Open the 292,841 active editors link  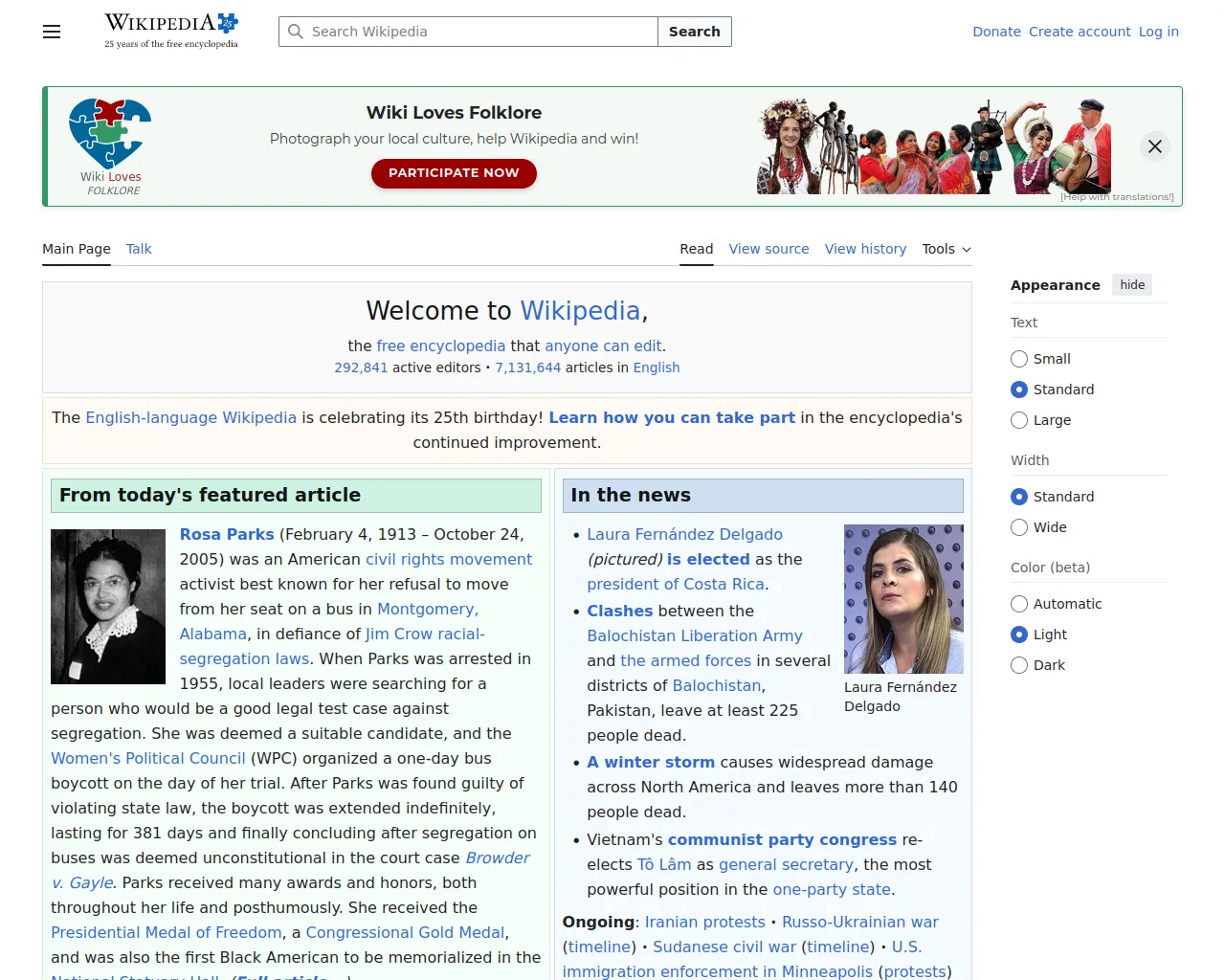pos(361,367)
